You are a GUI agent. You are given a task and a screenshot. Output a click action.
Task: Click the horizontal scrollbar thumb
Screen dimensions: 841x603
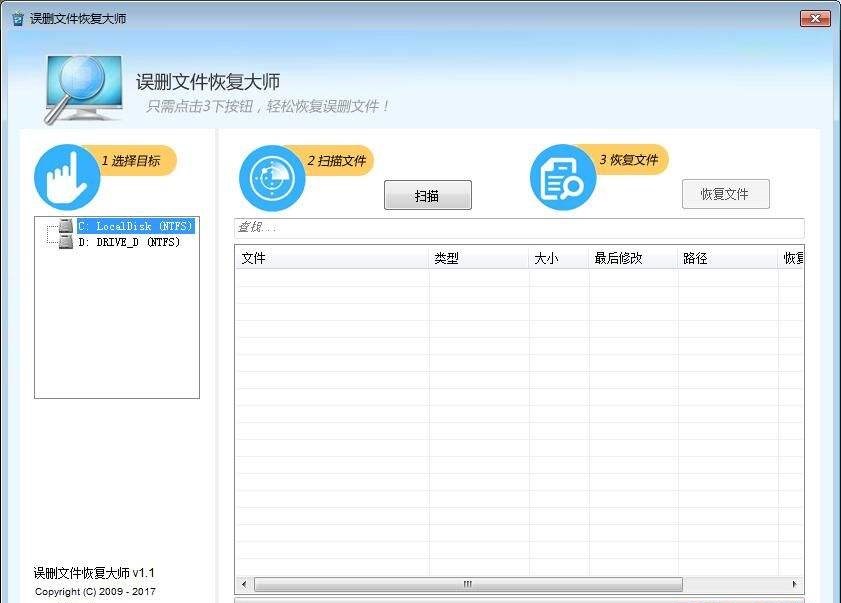(x=468, y=584)
